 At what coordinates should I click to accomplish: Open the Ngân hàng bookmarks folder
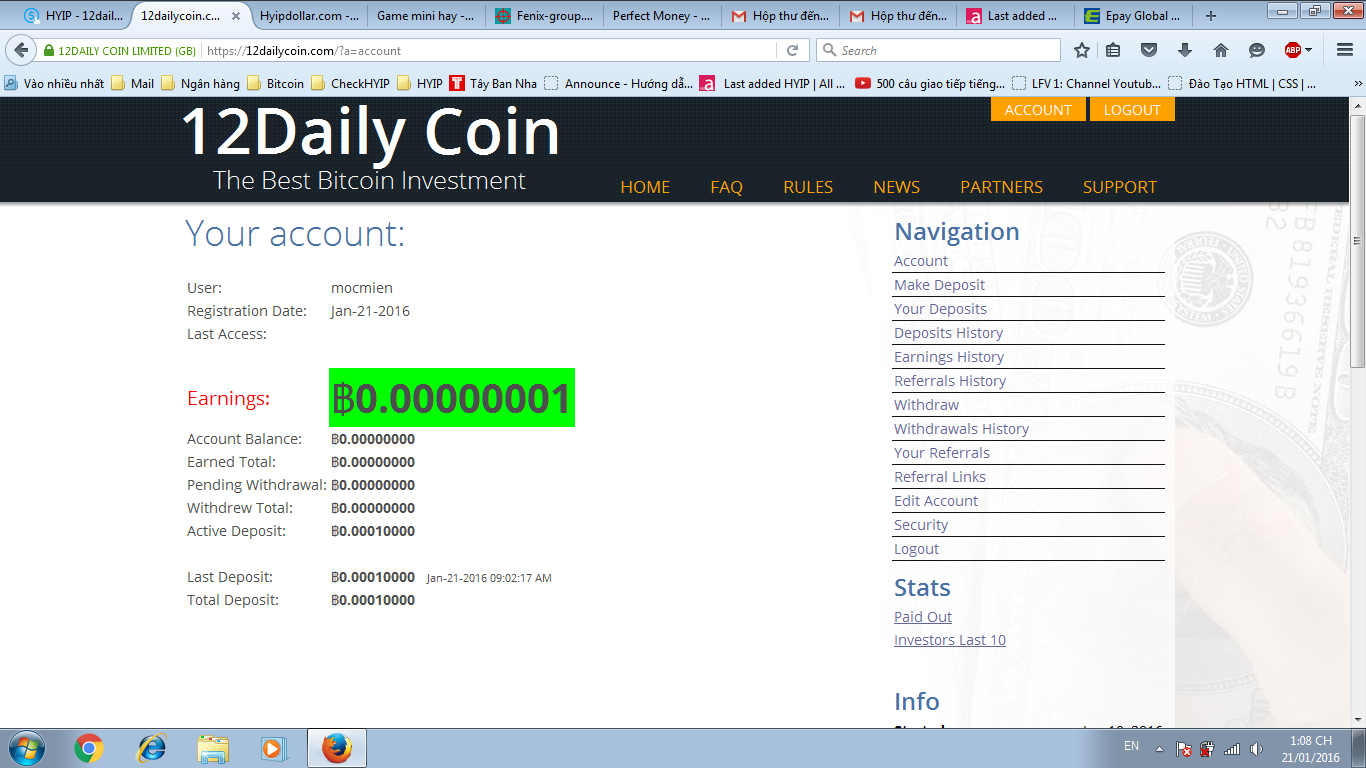pyautogui.click(x=200, y=83)
